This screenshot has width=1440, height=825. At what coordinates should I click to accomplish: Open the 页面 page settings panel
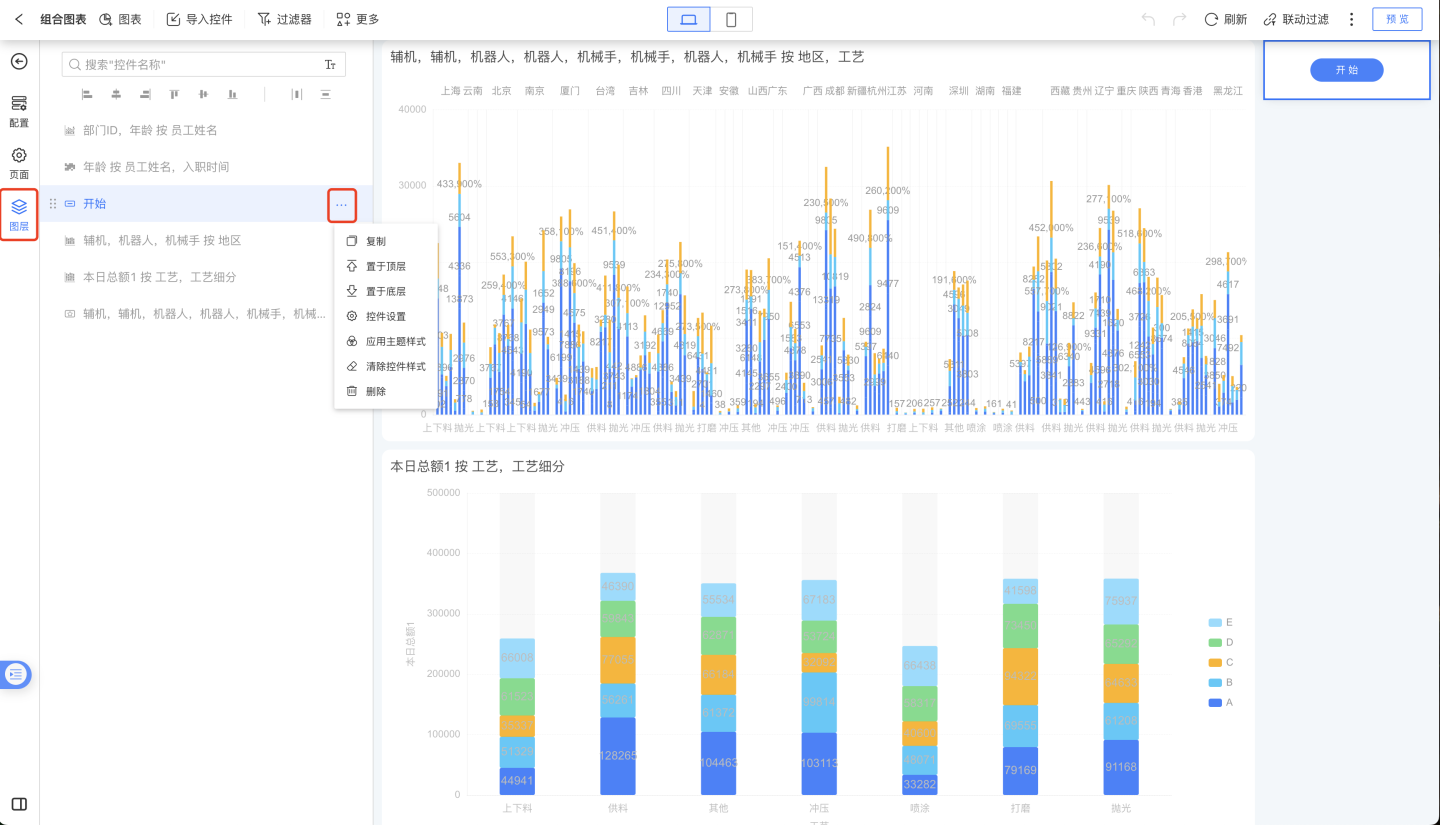coord(19,163)
